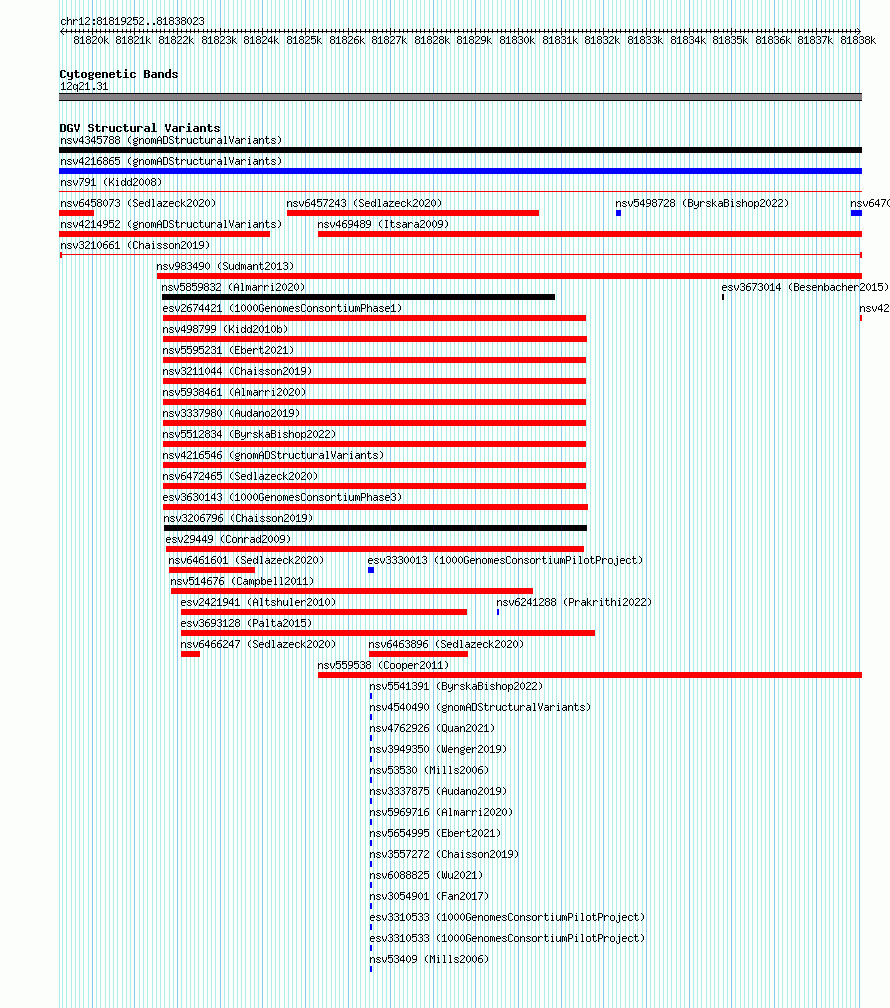Open nsv53530 (Mills2006) variant

[x=430, y=770]
